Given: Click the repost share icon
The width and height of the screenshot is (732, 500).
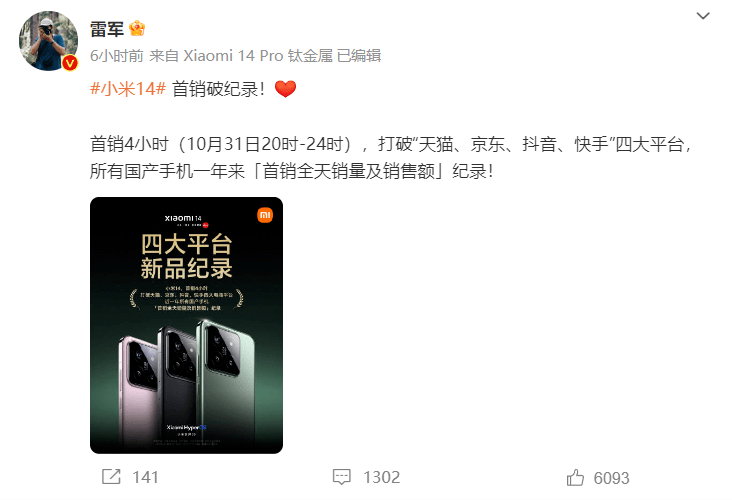Looking at the screenshot, I should coord(111,477).
